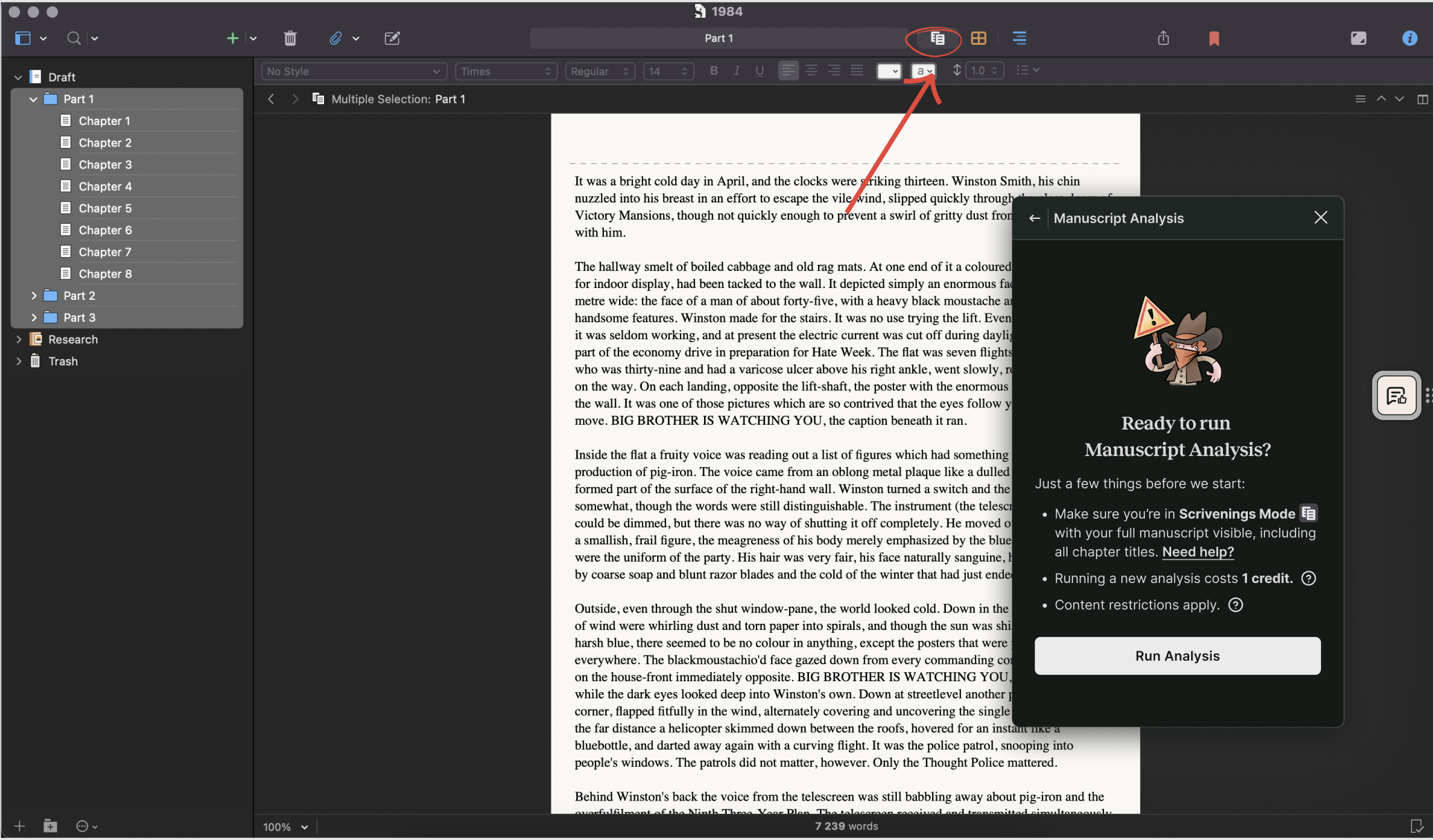Add new folder at binder footer
The height and width of the screenshot is (840, 1433).
(x=50, y=826)
